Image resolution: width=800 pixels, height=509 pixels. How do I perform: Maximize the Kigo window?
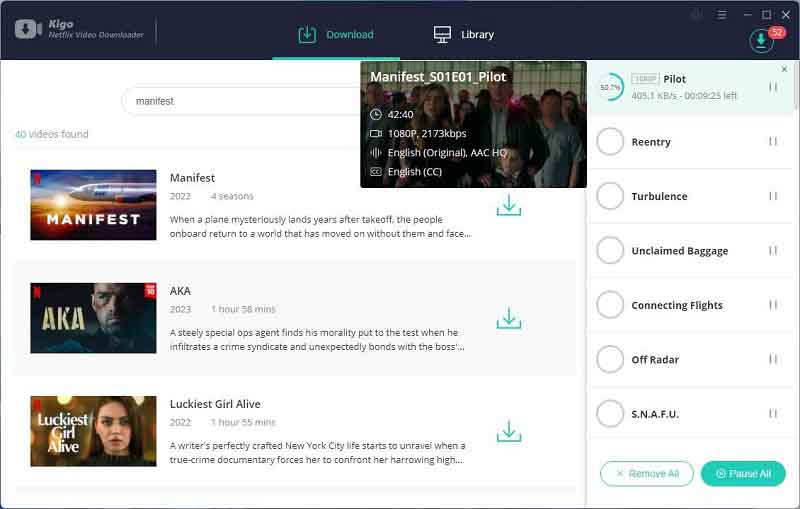click(x=766, y=15)
